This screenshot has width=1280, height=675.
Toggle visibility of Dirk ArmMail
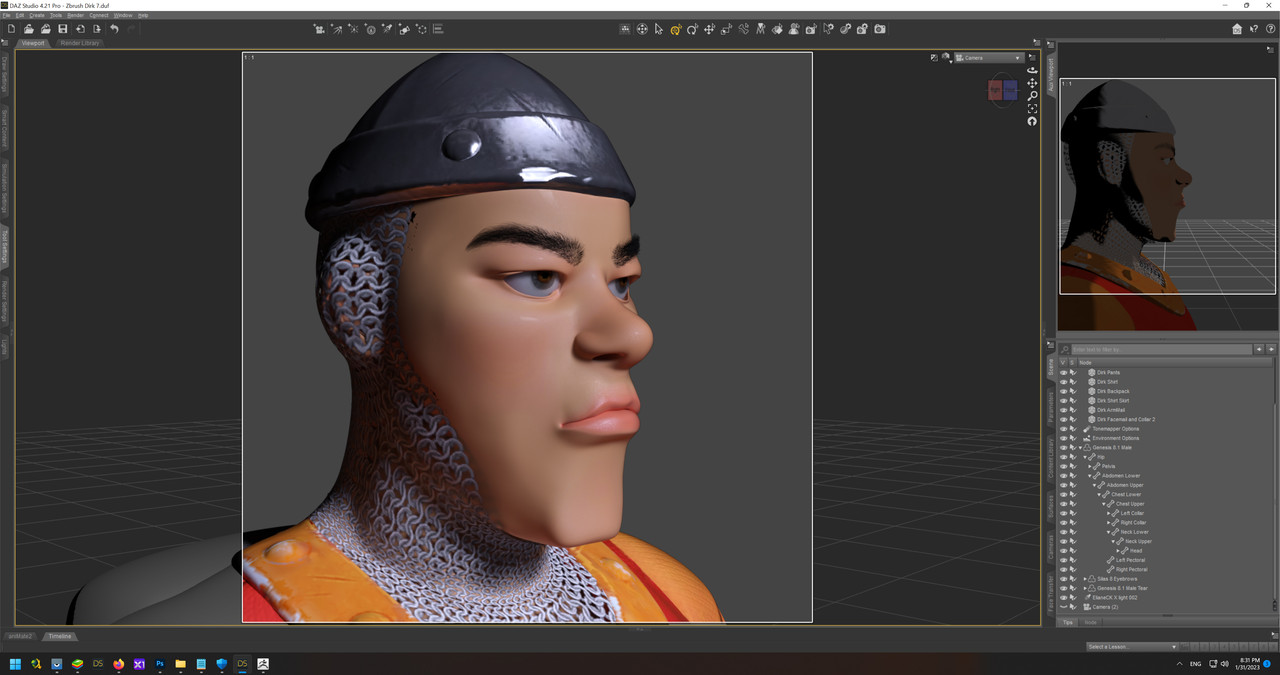point(1063,410)
